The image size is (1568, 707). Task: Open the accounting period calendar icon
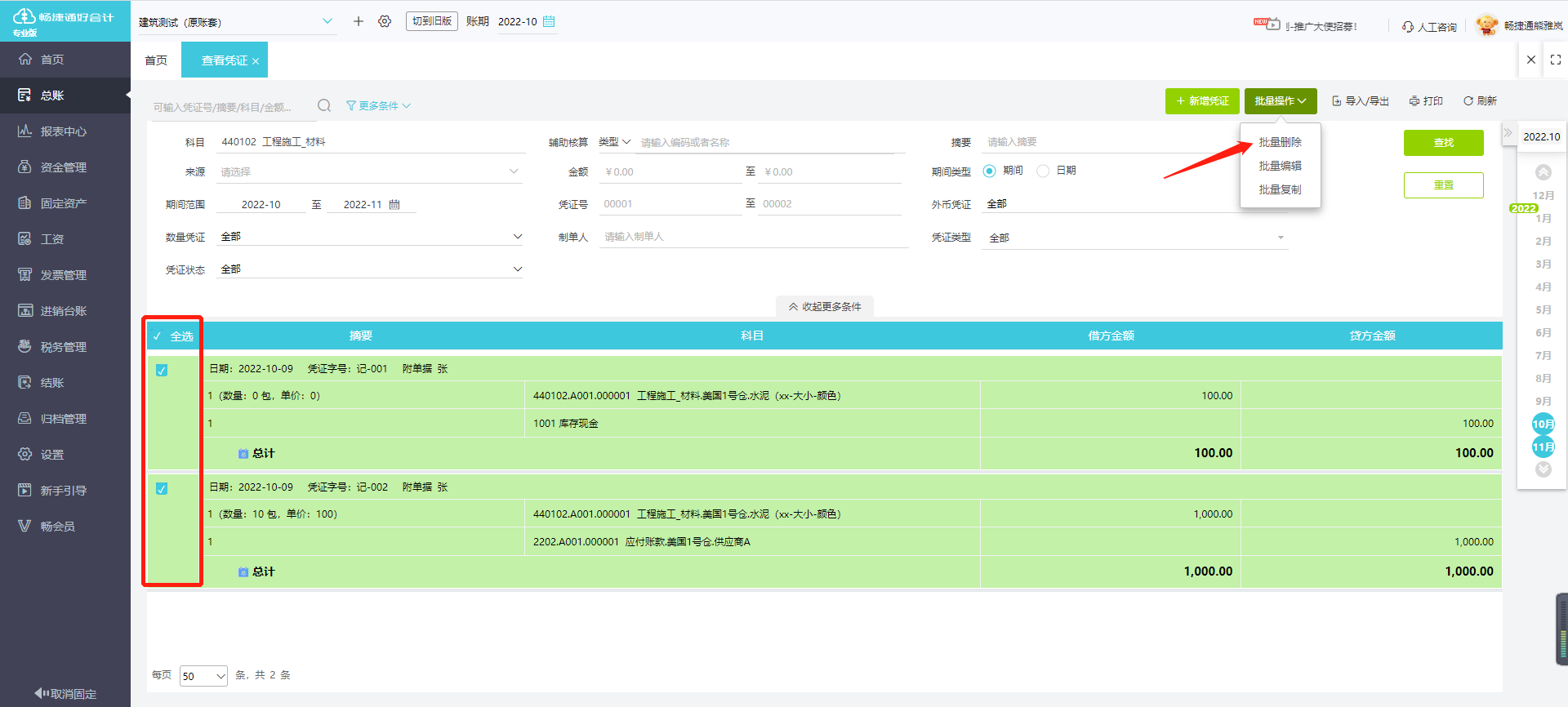coord(549,21)
